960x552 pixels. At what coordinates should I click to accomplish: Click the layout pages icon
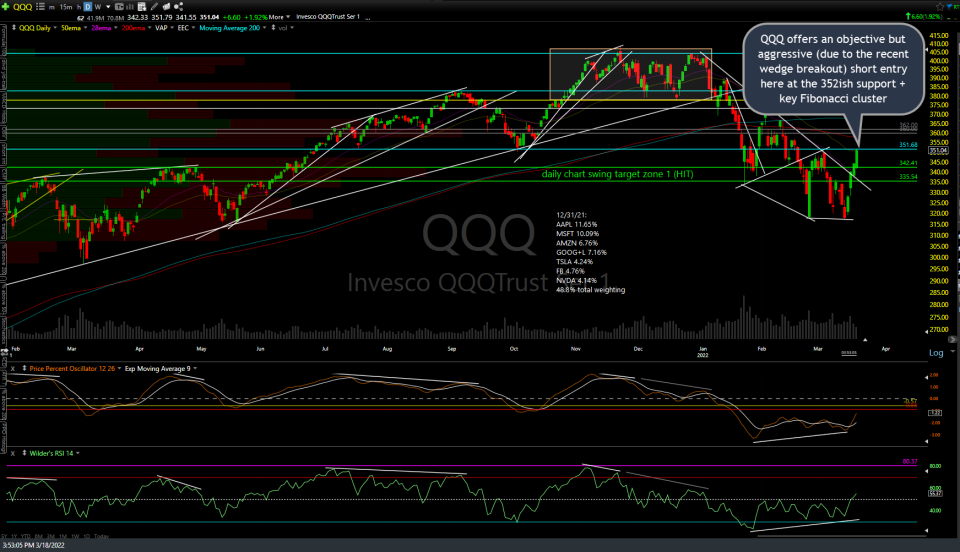pos(166,7)
